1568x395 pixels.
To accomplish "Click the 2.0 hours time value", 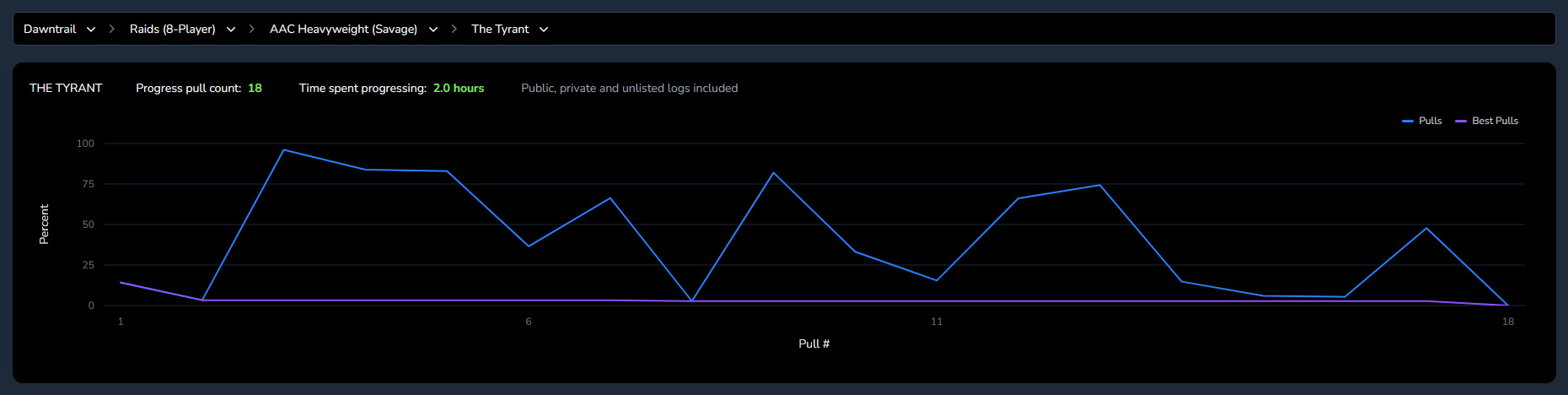I will pos(459,88).
